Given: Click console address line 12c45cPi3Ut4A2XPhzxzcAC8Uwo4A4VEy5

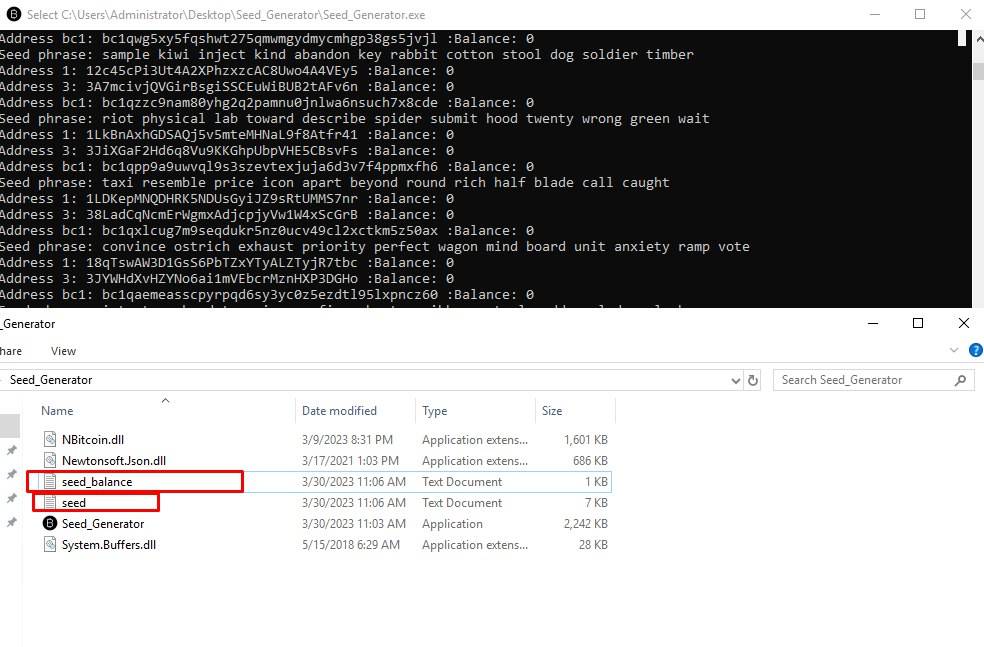Looking at the screenshot, I should pos(227,70).
